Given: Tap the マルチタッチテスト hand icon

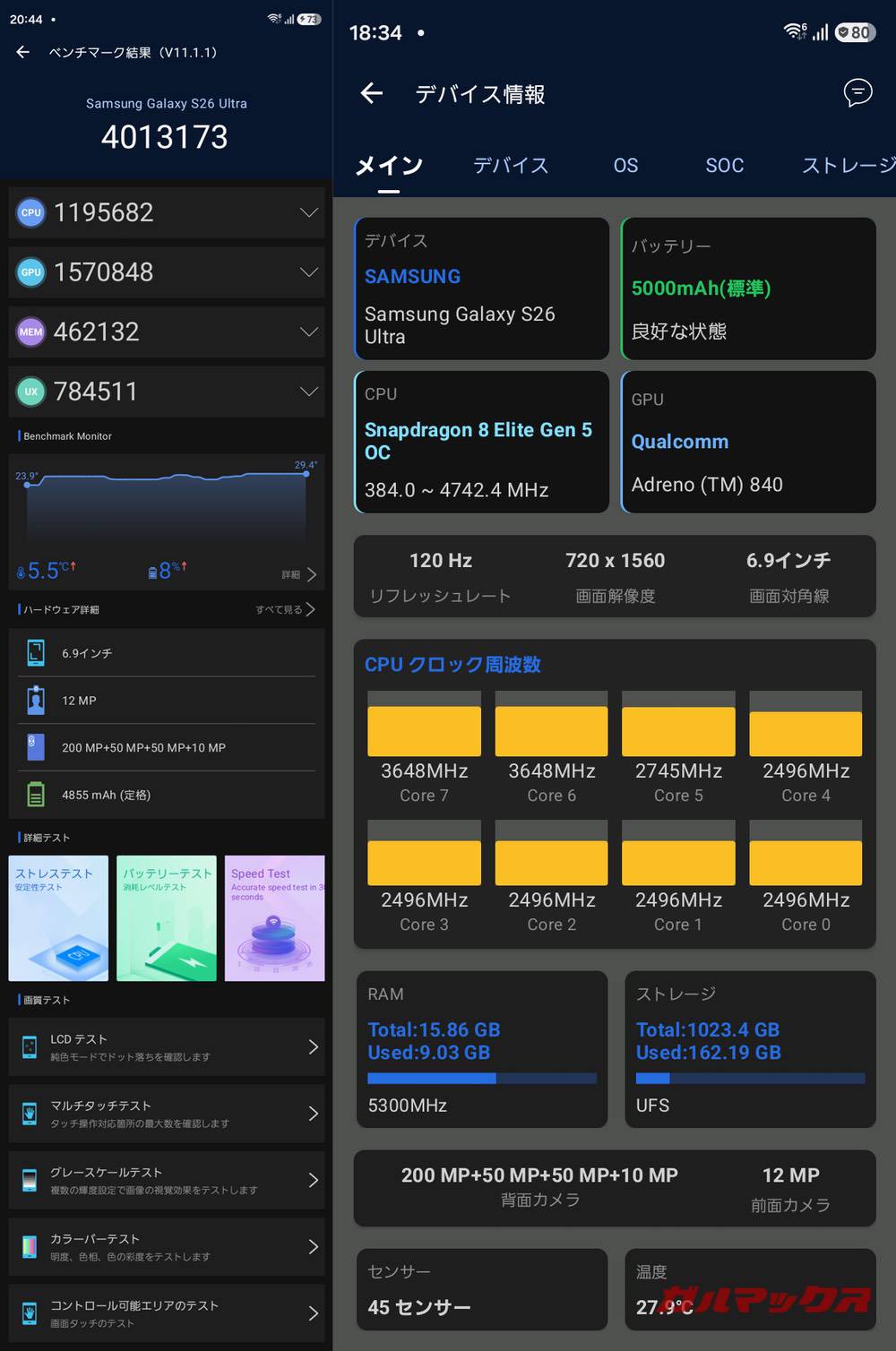Looking at the screenshot, I should tap(30, 1113).
